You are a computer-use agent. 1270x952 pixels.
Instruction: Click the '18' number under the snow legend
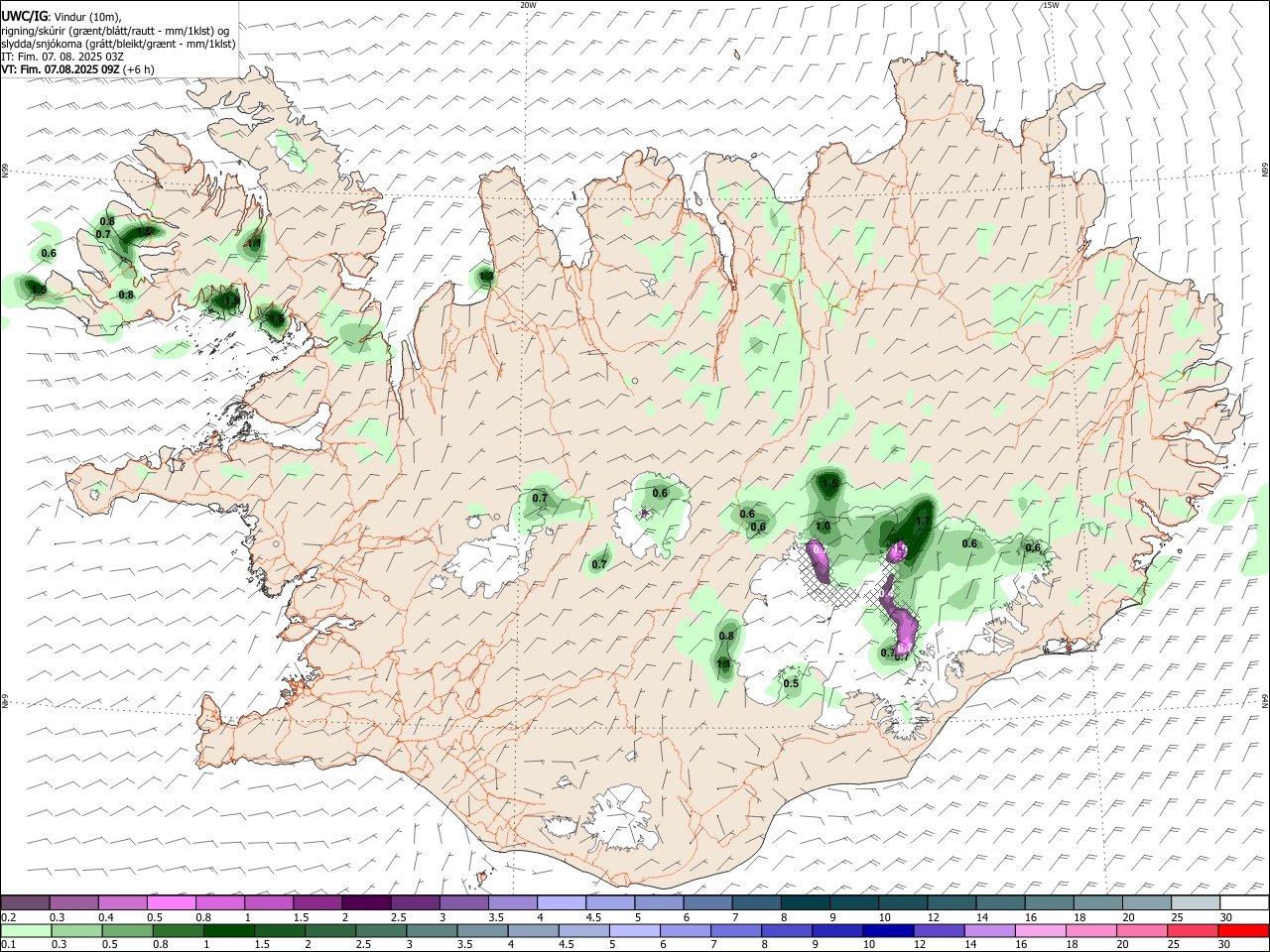click(x=1079, y=917)
